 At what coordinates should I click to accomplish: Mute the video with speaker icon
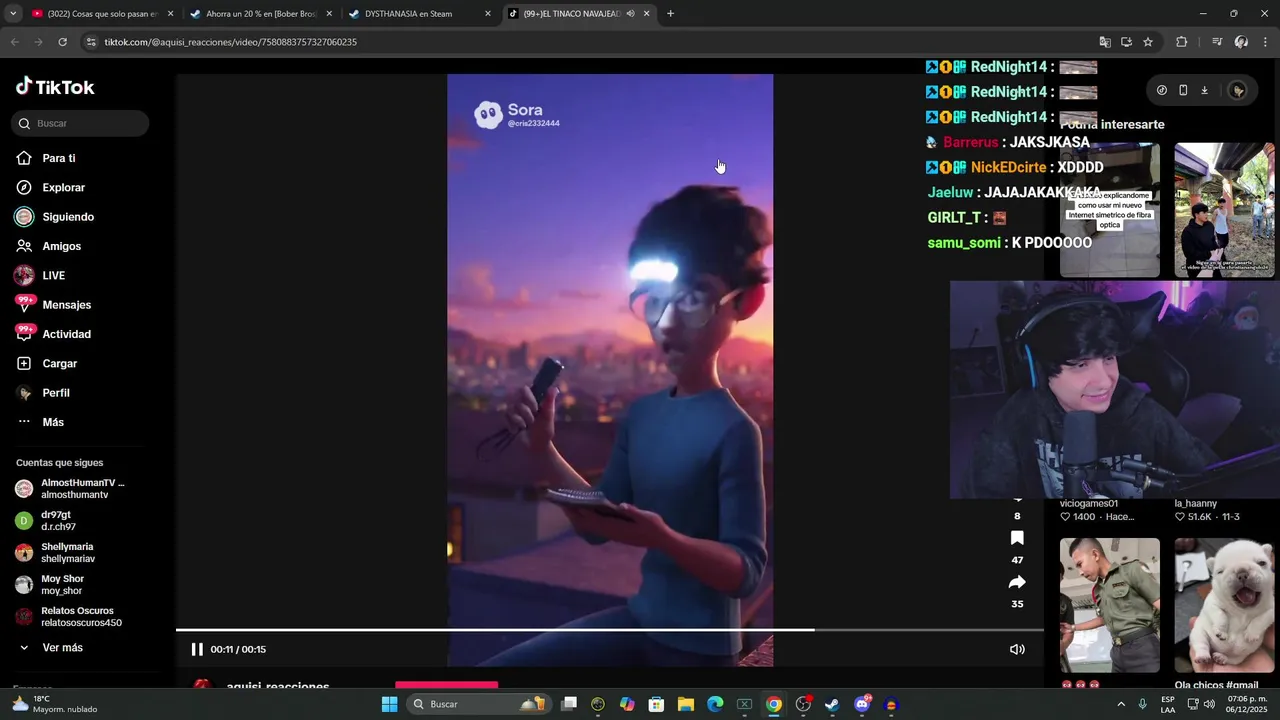tap(1017, 649)
